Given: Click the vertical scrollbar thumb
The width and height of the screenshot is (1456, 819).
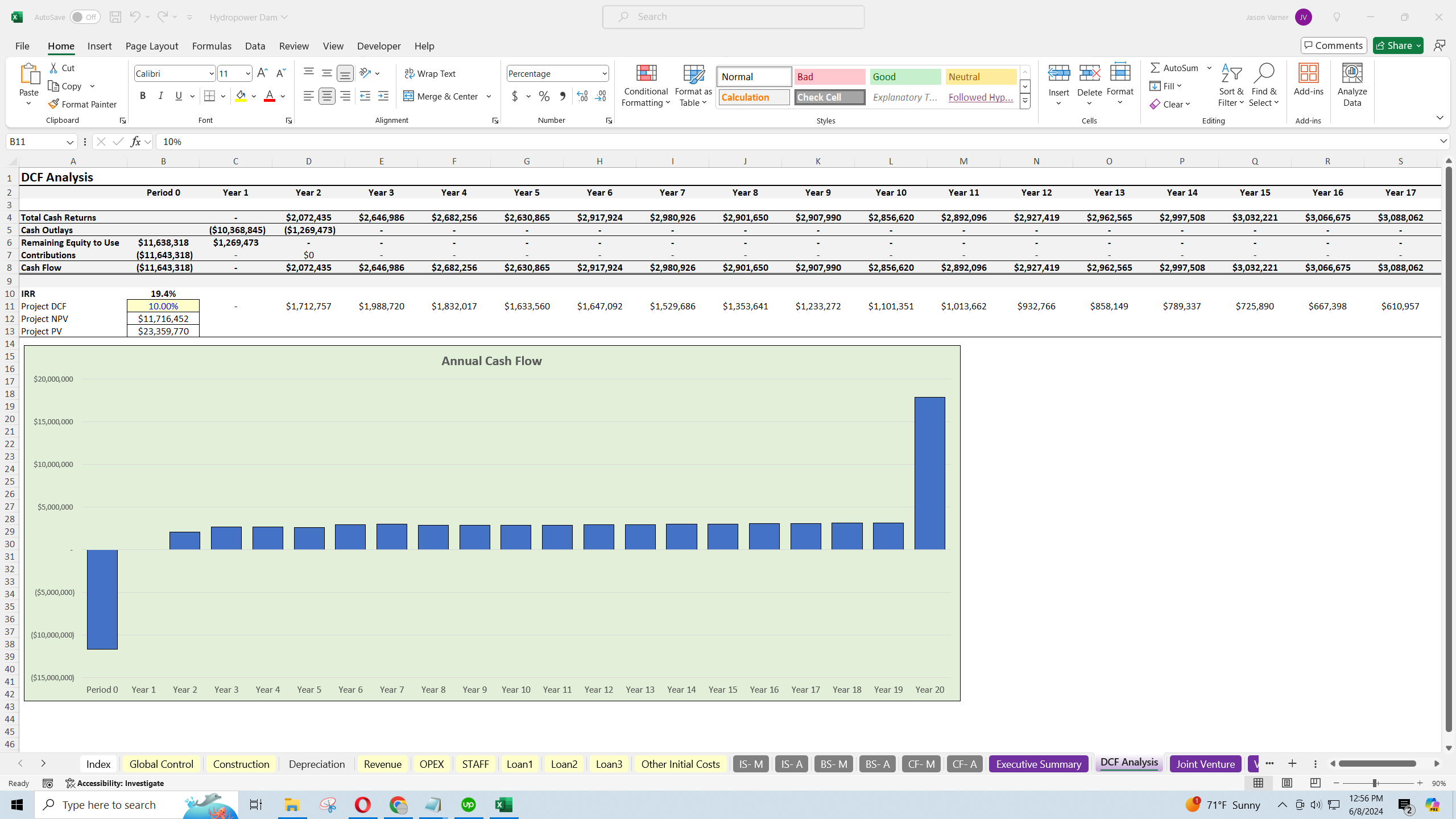Looking at the screenshot, I should coord(1449,449).
